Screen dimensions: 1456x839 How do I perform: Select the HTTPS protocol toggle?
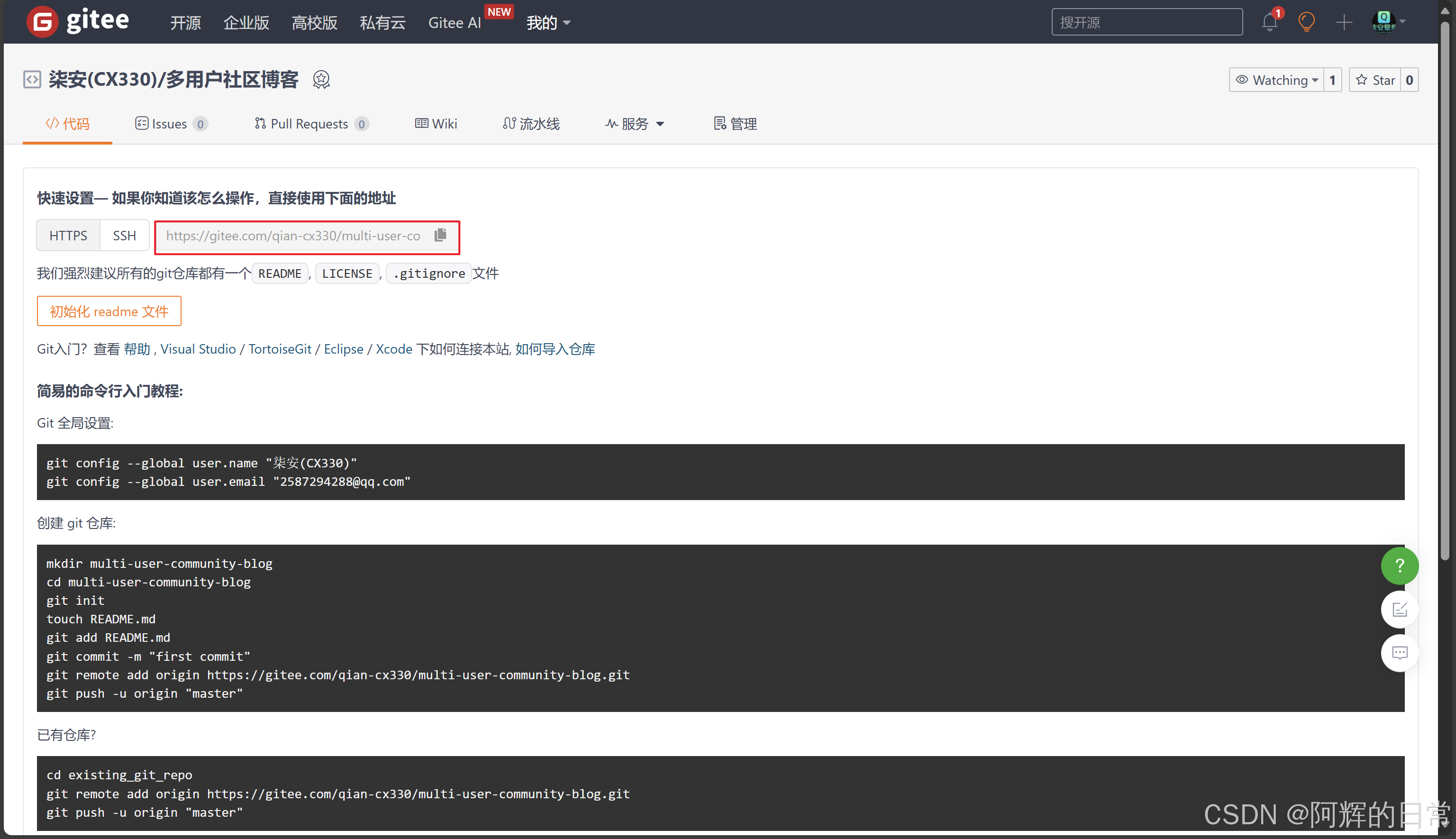pos(68,236)
